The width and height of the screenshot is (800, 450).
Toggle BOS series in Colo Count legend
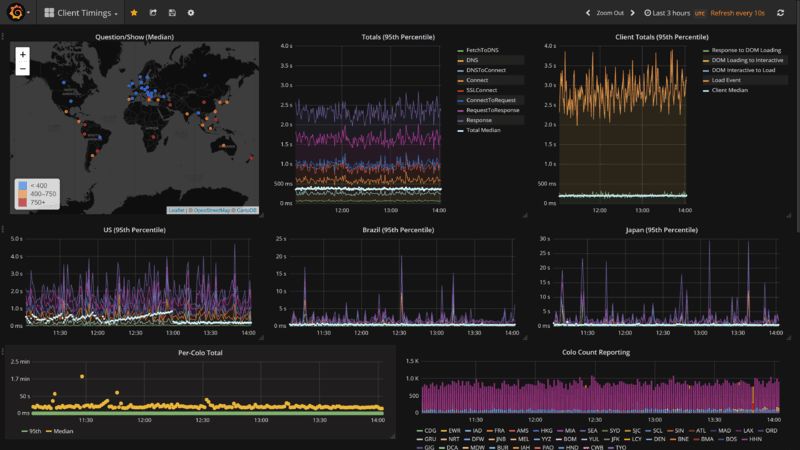(731, 439)
